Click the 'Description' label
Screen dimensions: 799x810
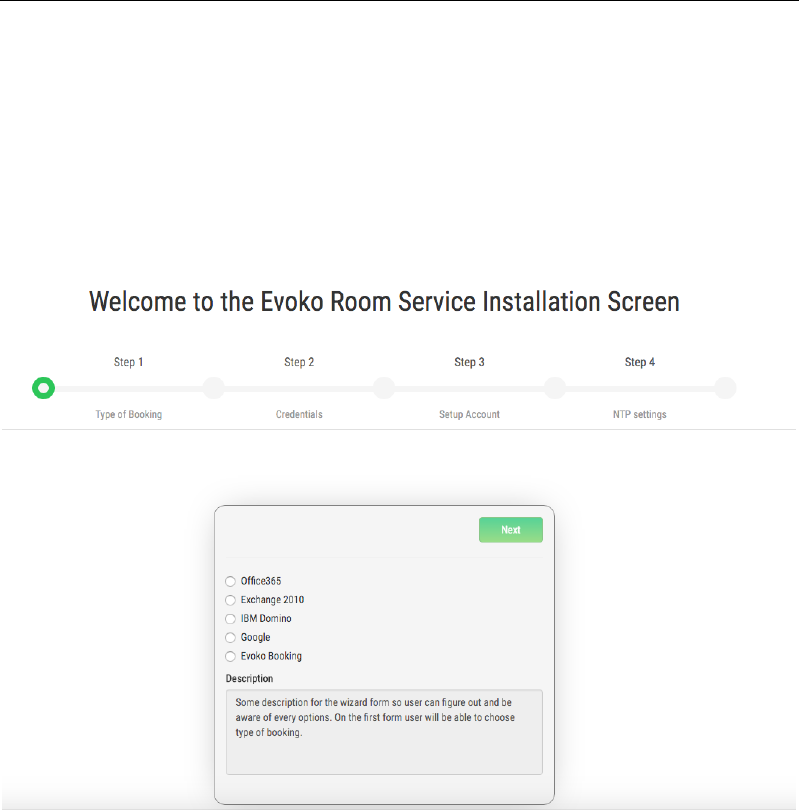coord(249,678)
